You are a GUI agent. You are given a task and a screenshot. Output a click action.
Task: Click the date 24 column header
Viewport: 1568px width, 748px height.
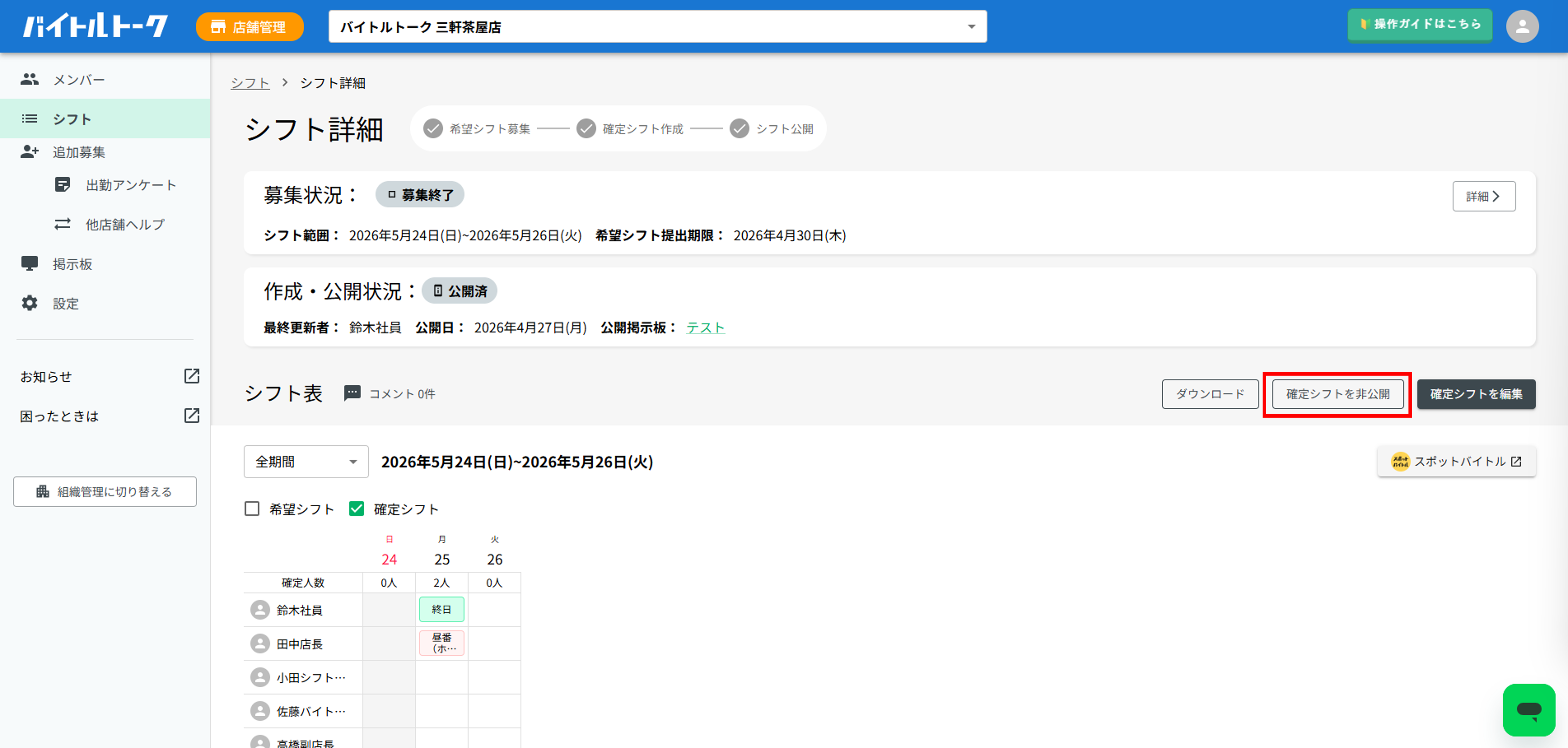[x=389, y=559]
